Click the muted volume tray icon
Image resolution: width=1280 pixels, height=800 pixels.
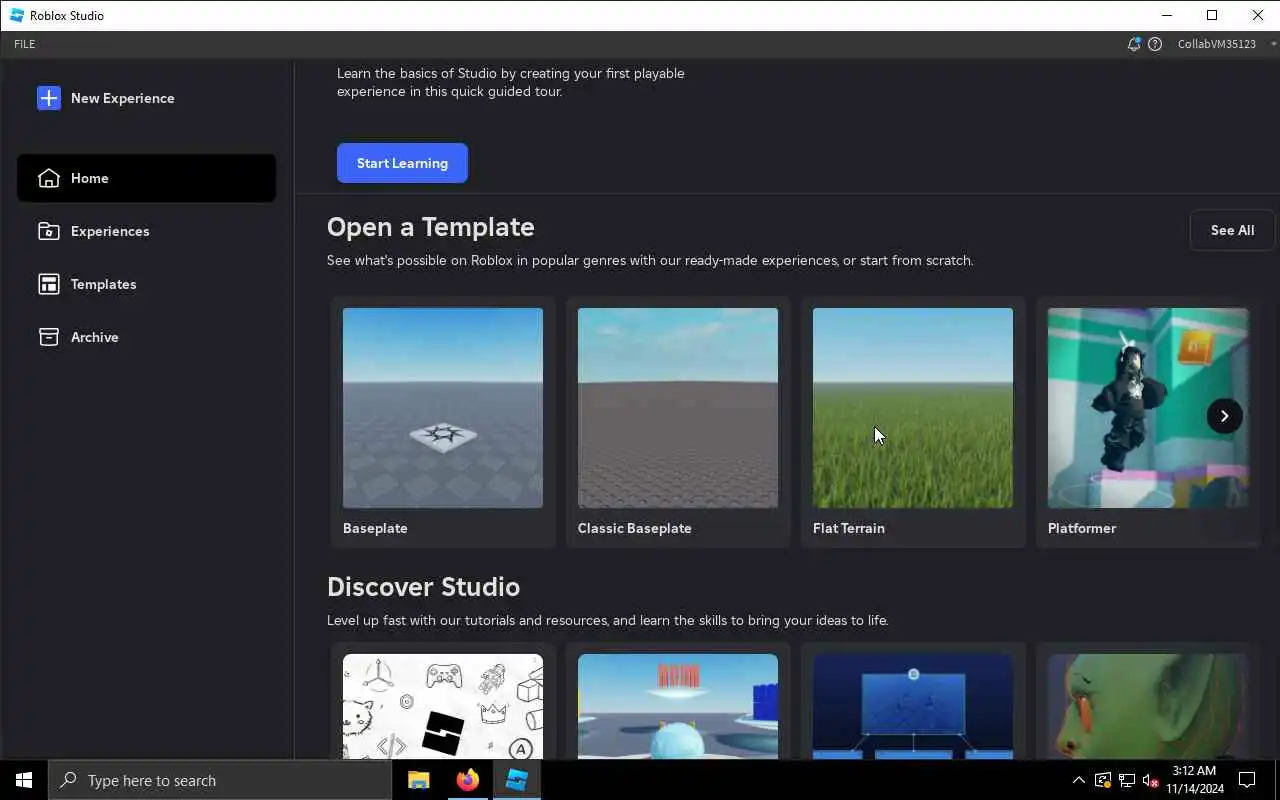tap(1150, 780)
